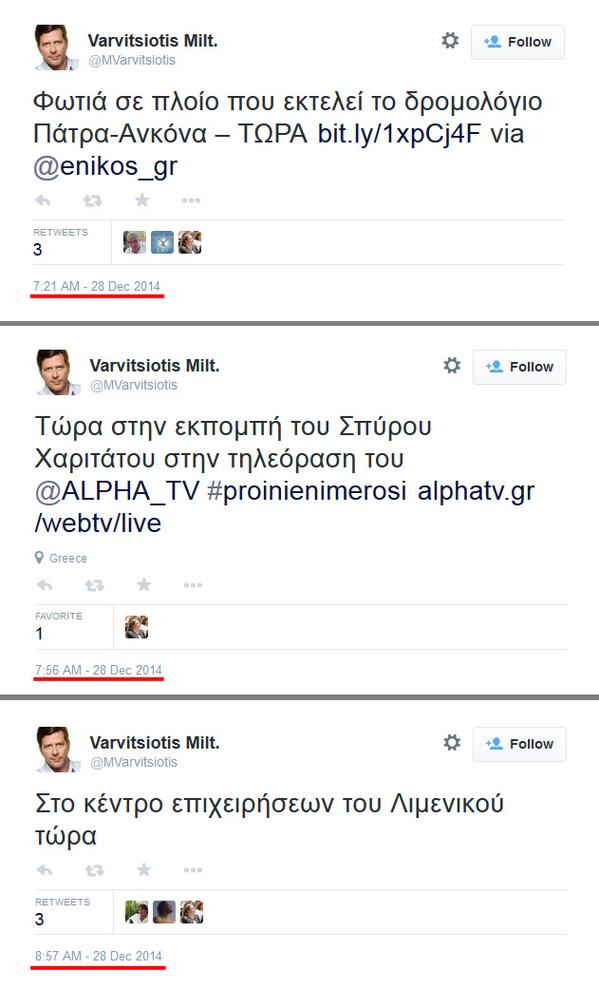The height and width of the screenshot is (989, 599).
Task: Open the gear settings dropdown on the third tweet
Action: pos(451,742)
